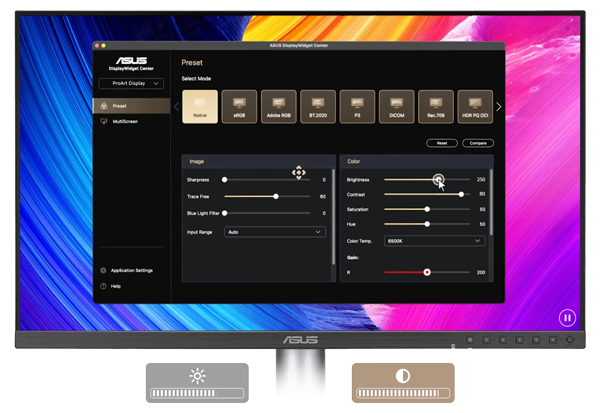This screenshot has width=600, height=413.
Task: Click the Contrast slider handle
Action: coord(461,194)
